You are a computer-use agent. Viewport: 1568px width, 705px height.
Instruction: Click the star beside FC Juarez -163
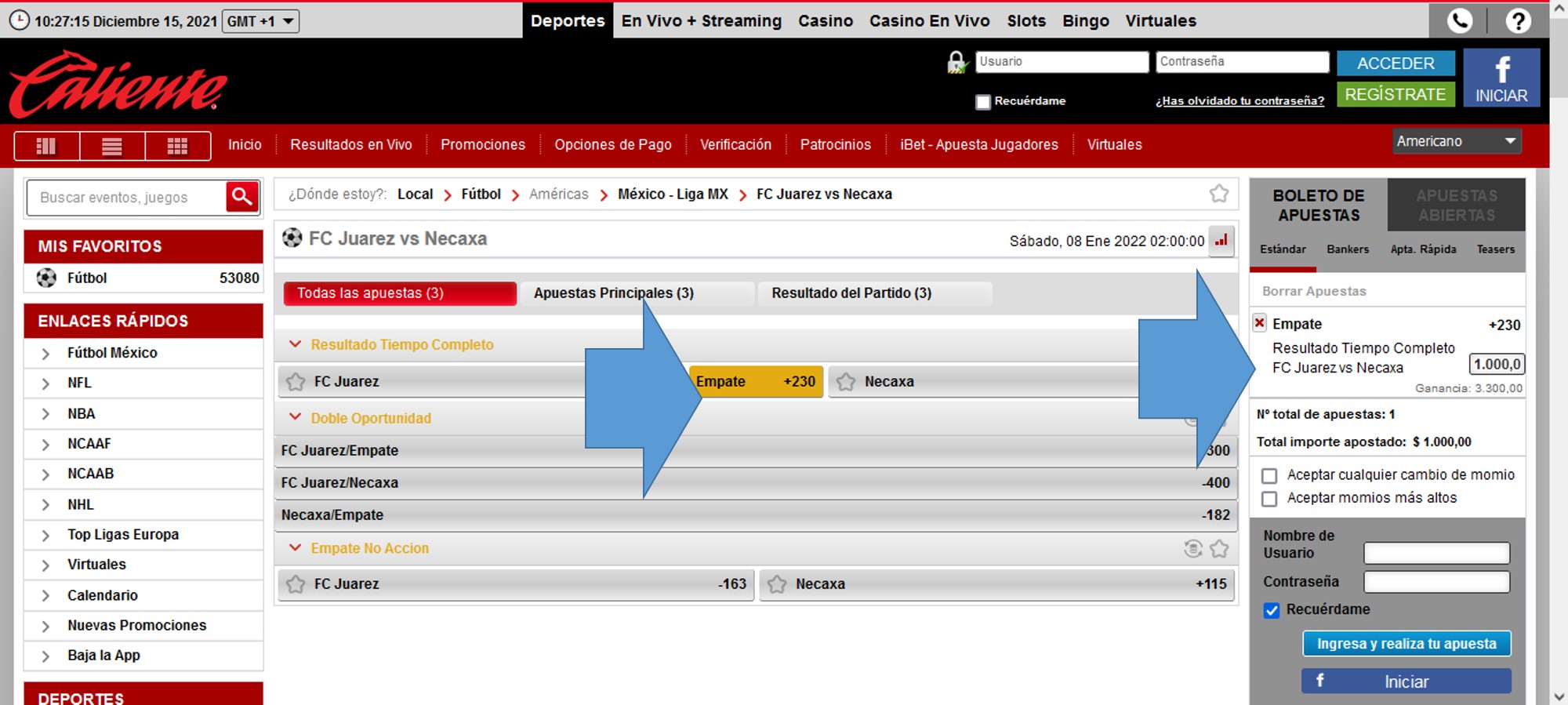pos(296,584)
